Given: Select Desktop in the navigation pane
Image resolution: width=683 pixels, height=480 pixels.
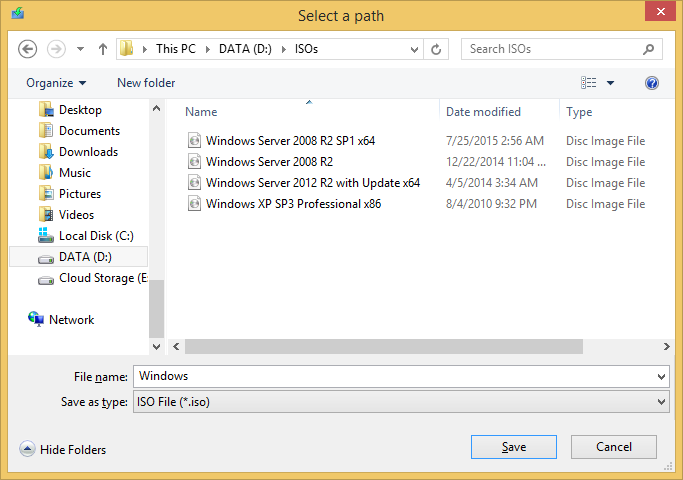Looking at the screenshot, I should 80,110.
